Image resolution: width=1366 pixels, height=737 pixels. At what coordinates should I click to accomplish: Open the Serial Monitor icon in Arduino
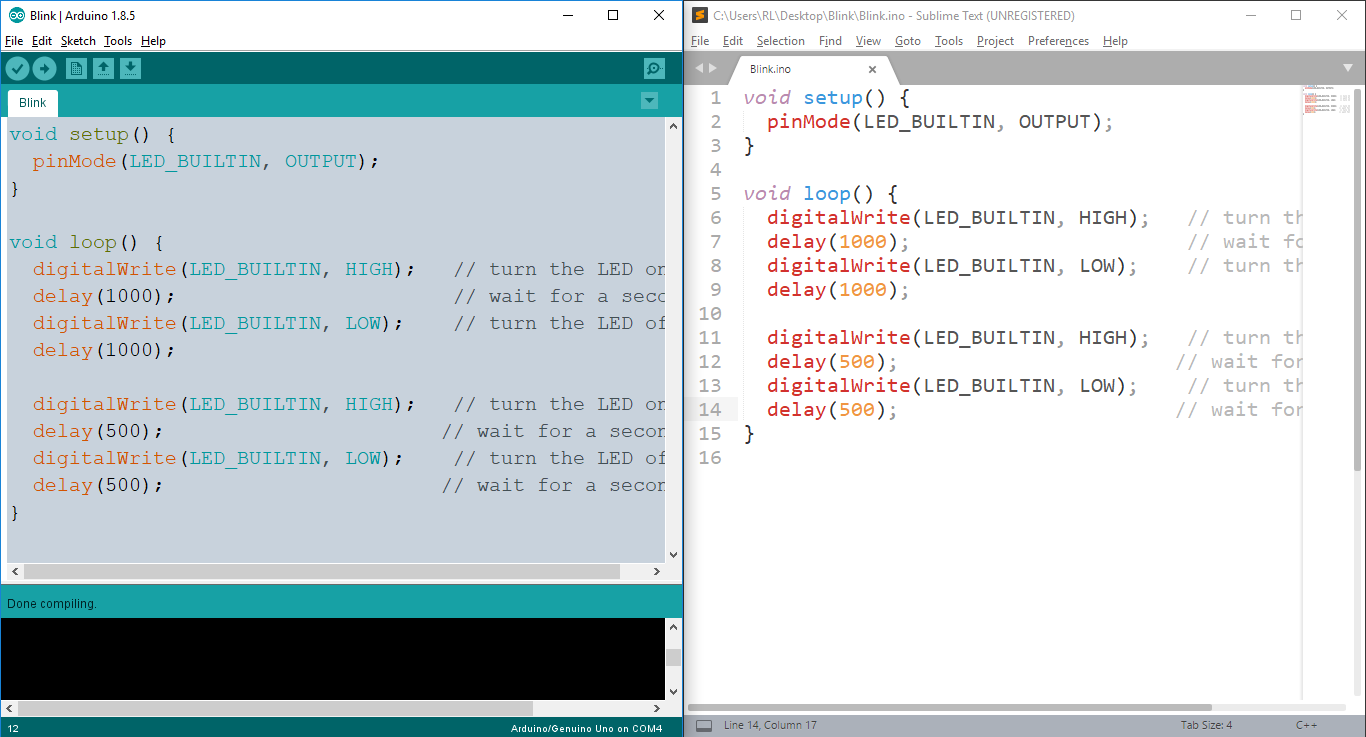point(654,68)
